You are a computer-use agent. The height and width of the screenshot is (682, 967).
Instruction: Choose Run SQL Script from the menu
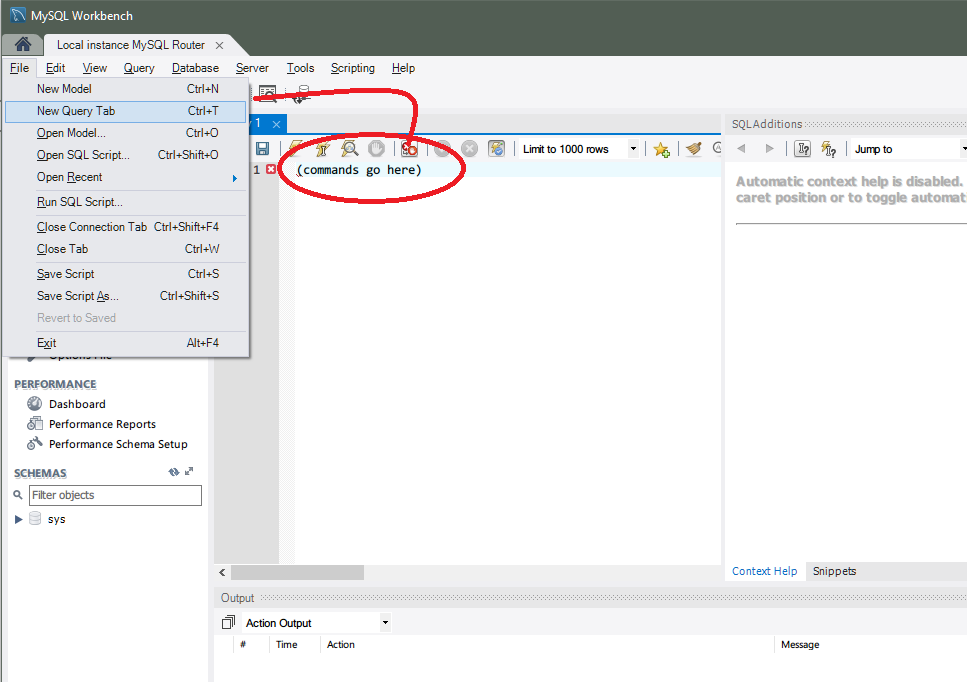click(x=80, y=202)
